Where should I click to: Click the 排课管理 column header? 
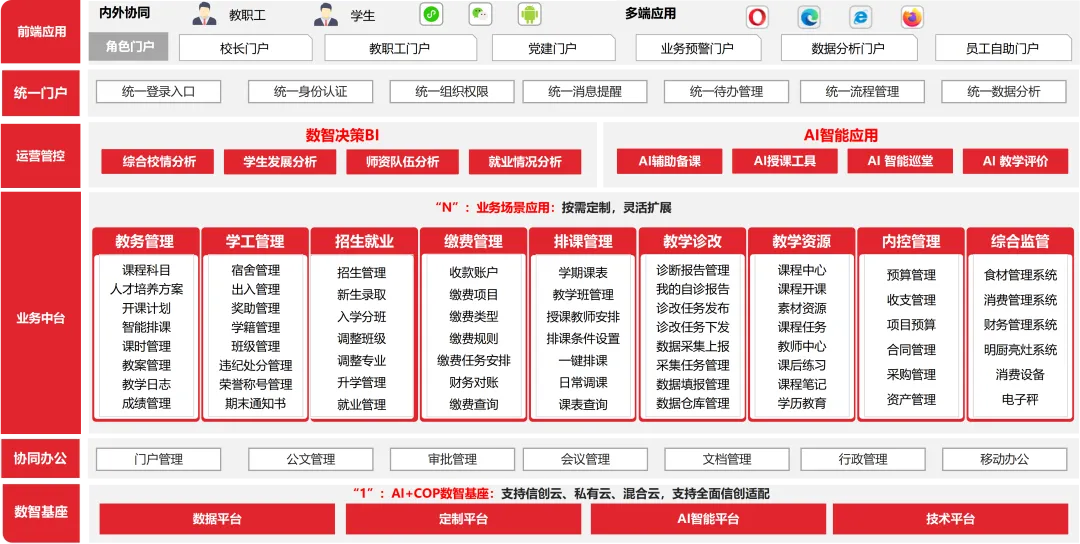(x=583, y=241)
